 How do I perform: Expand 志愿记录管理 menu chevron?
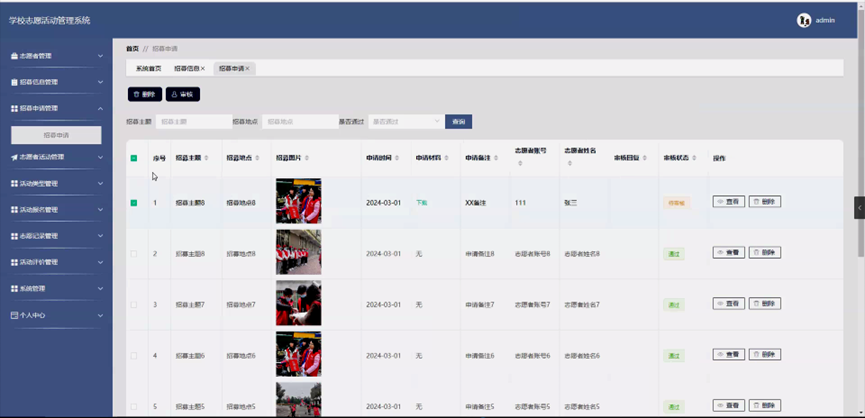[x=100, y=236]
